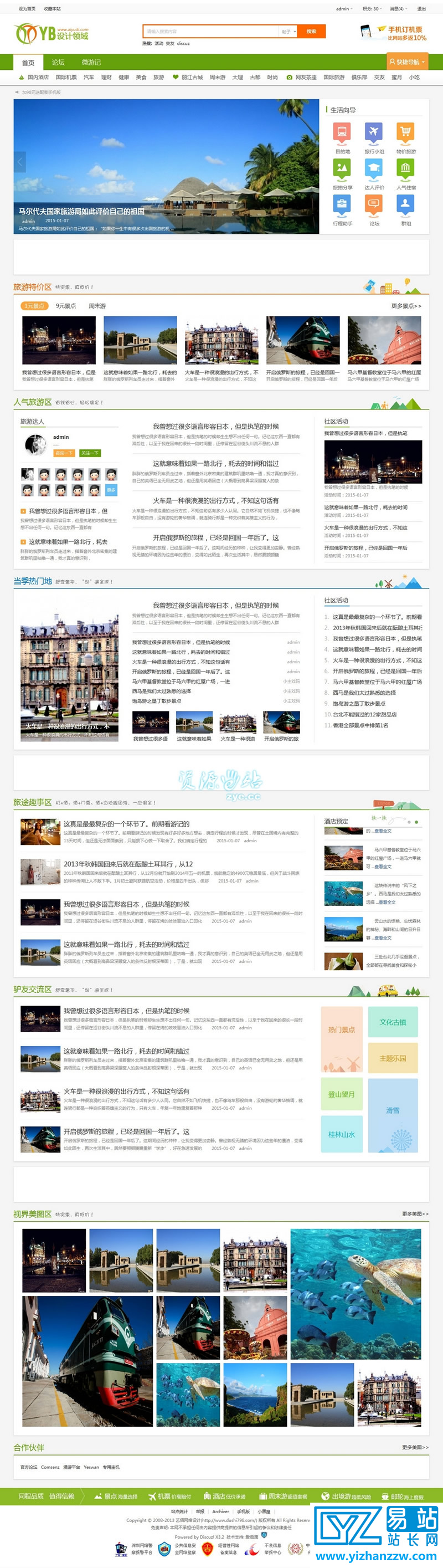Click the search keyword input field

click(210, 32)
